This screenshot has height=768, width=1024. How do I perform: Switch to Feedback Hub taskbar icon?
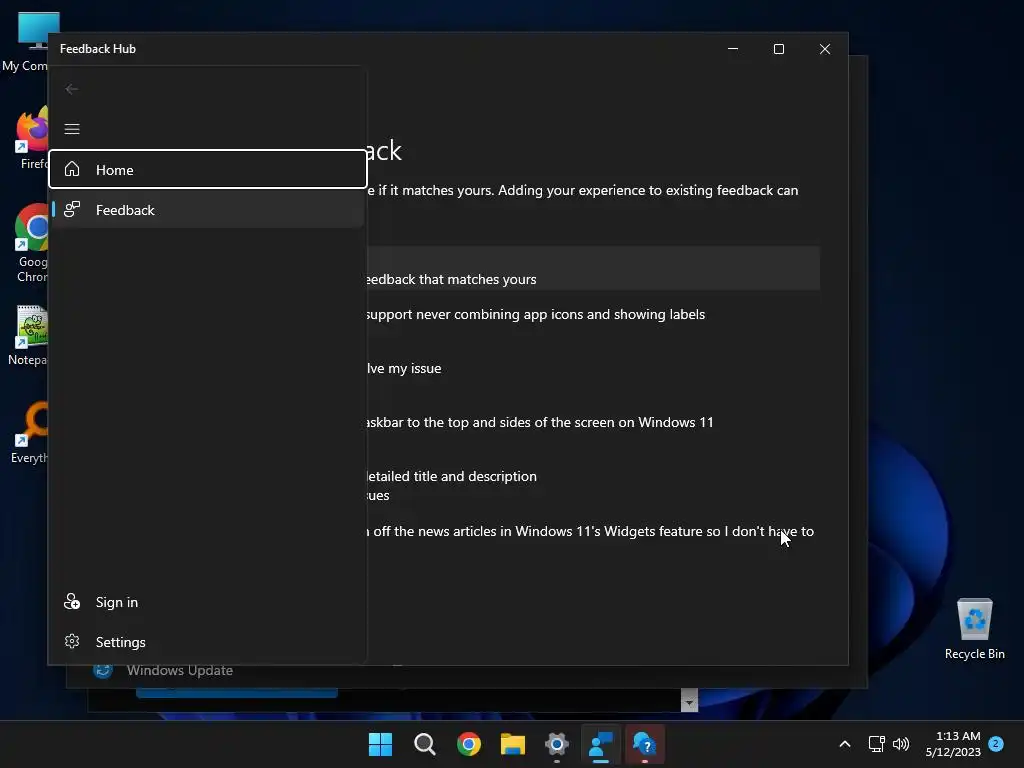(x=601, y=744)
